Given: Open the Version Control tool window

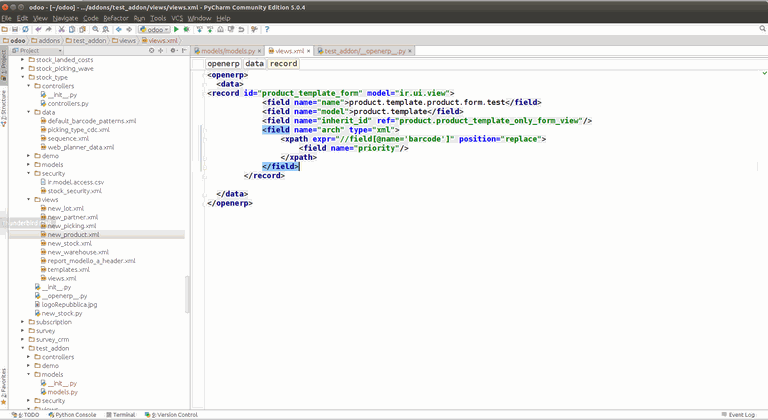Looking at the screenshot, I should click(x=171, y=415).
